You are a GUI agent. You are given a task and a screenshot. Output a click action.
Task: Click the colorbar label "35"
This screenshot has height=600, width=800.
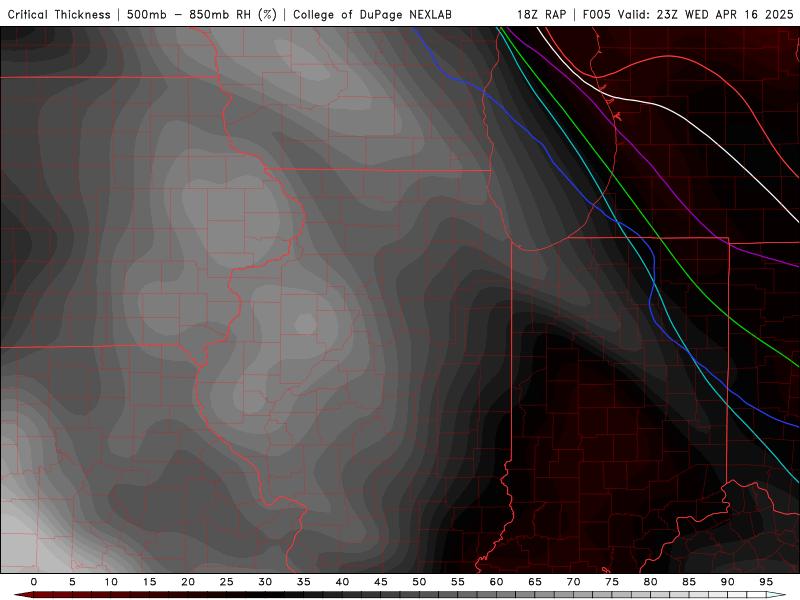pos(304,582)
